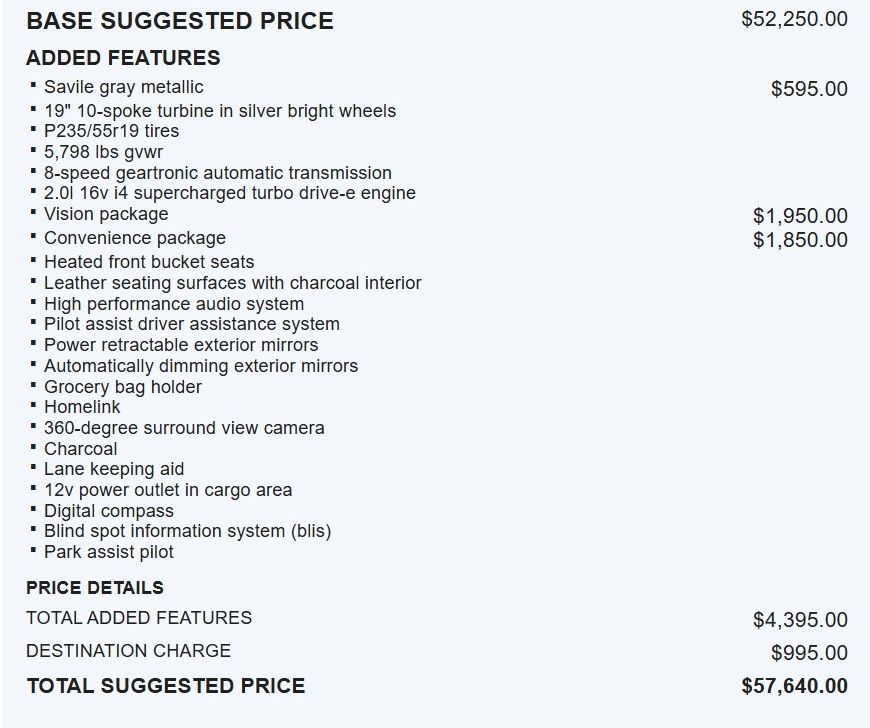Select the Blind spot information system item
Screen dimensions: 870x728
pyautogui.click(x=188, y=531)
